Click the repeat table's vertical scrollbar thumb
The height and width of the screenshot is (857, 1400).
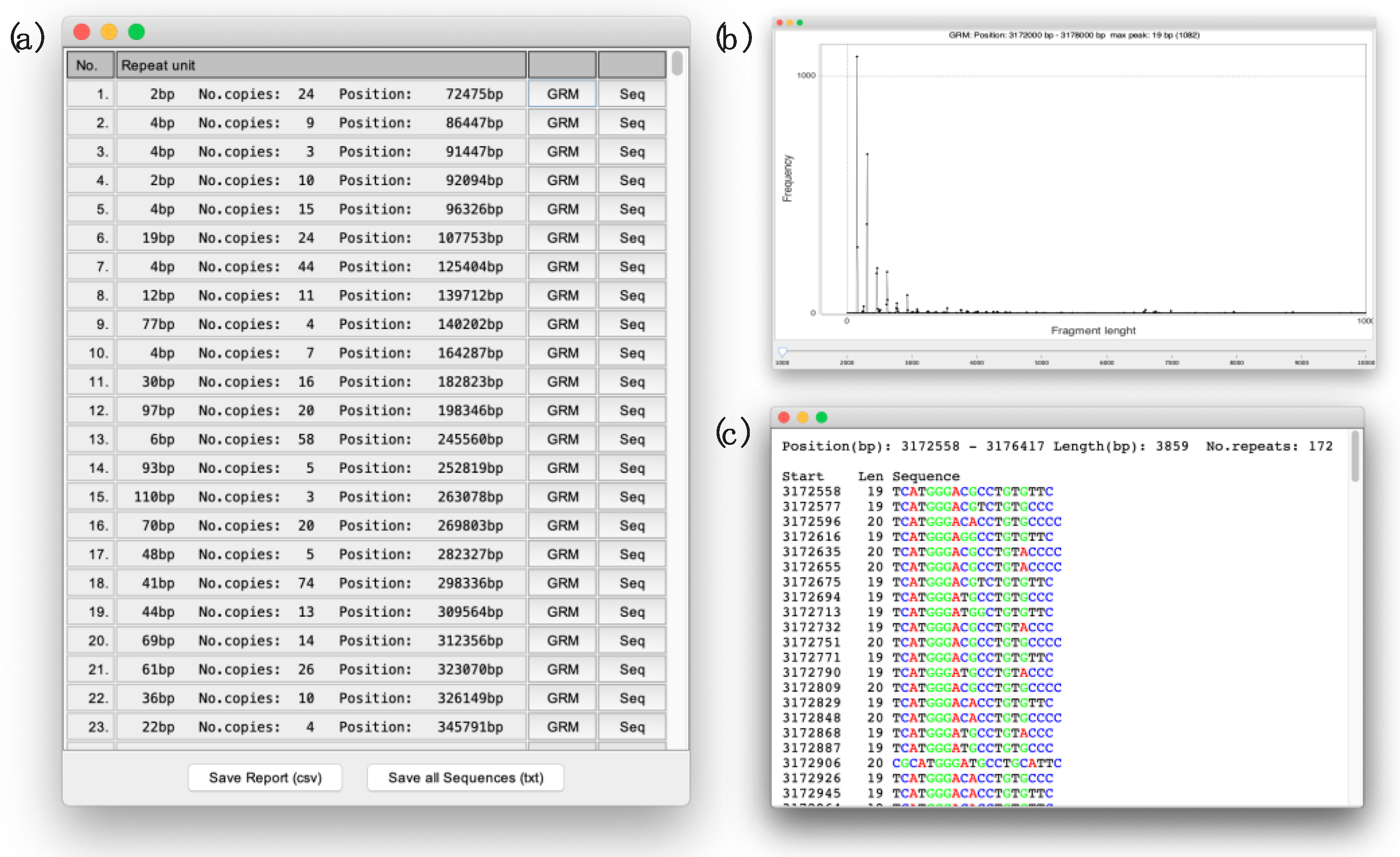tap(676, 64)
